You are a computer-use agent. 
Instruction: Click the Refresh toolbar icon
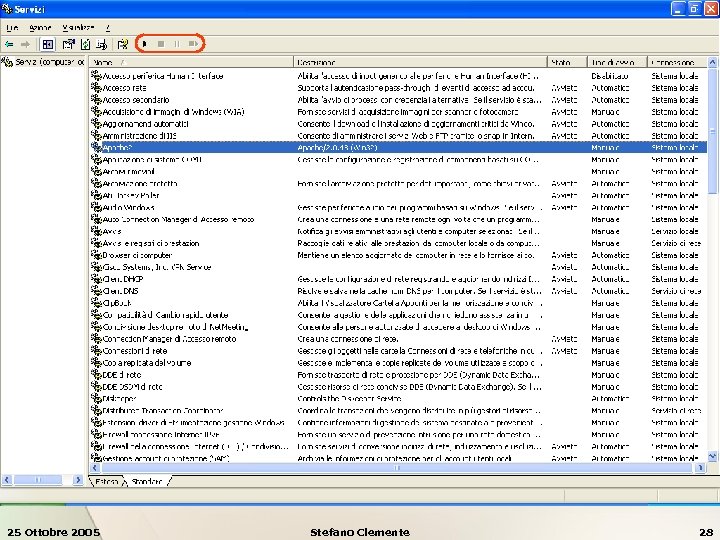coord(85,44)
